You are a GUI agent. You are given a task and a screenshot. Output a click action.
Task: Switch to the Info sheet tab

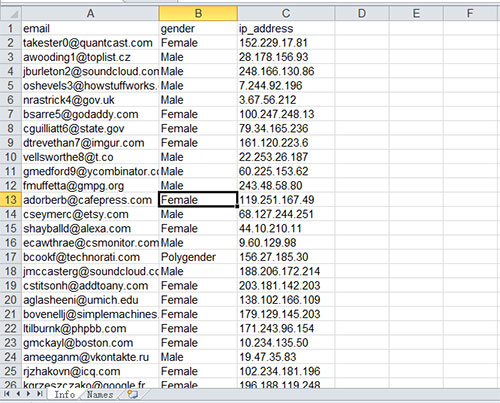[x=65, y=395]
